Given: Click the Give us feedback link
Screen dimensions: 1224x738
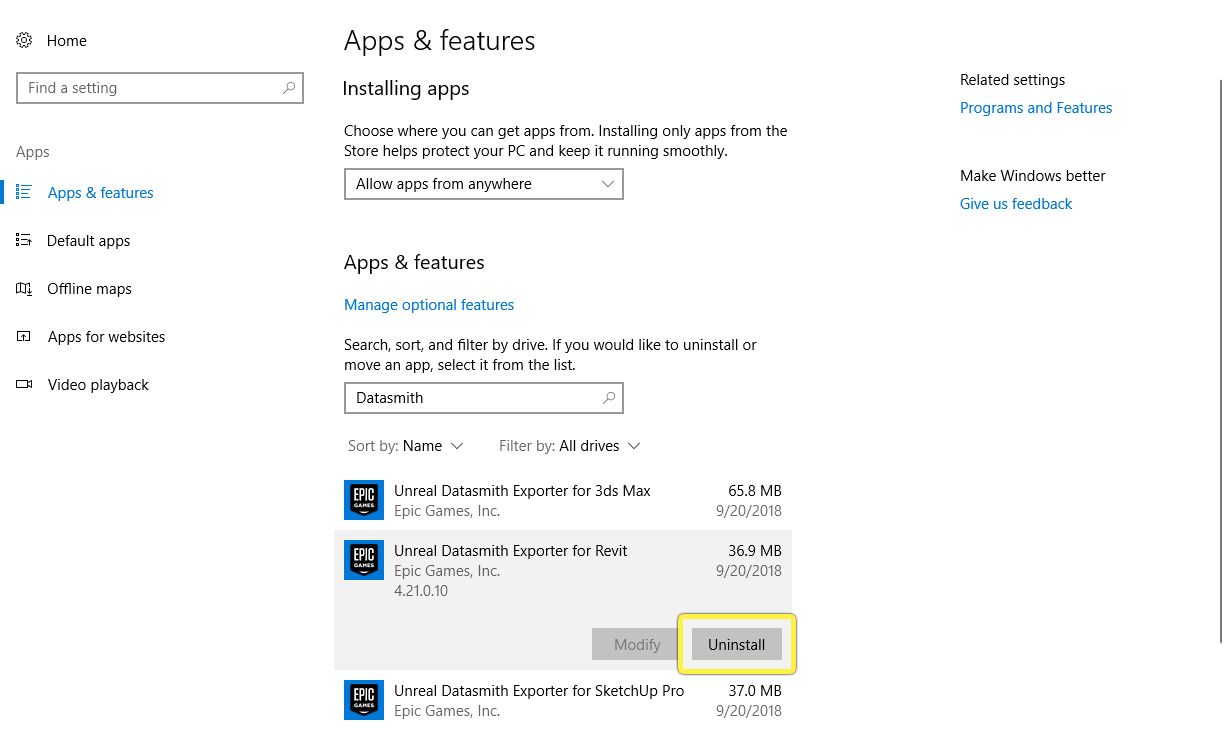Looking at the screenshot, I should tap(1016, 203).
